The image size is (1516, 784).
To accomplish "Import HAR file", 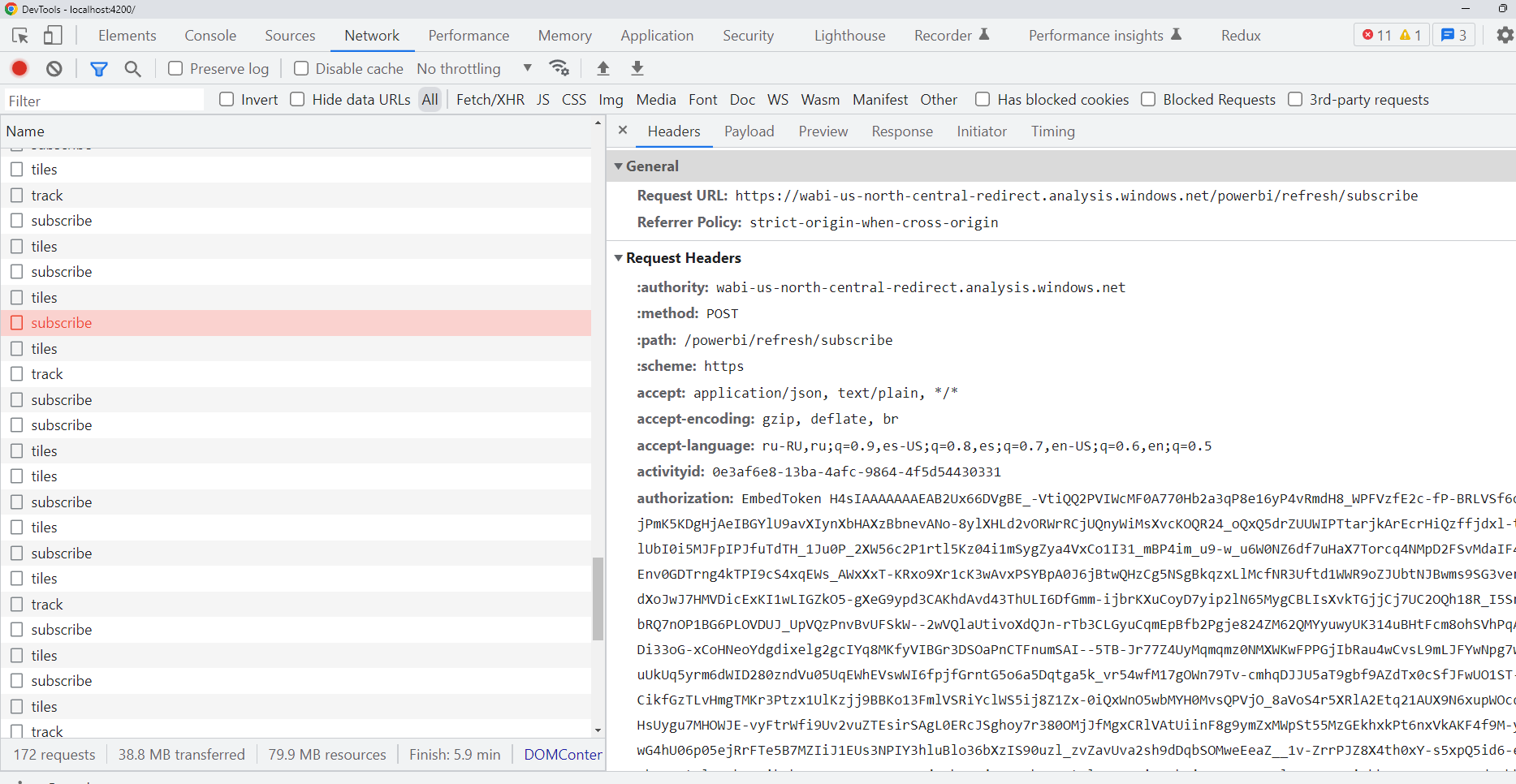I will pos(603,68).
